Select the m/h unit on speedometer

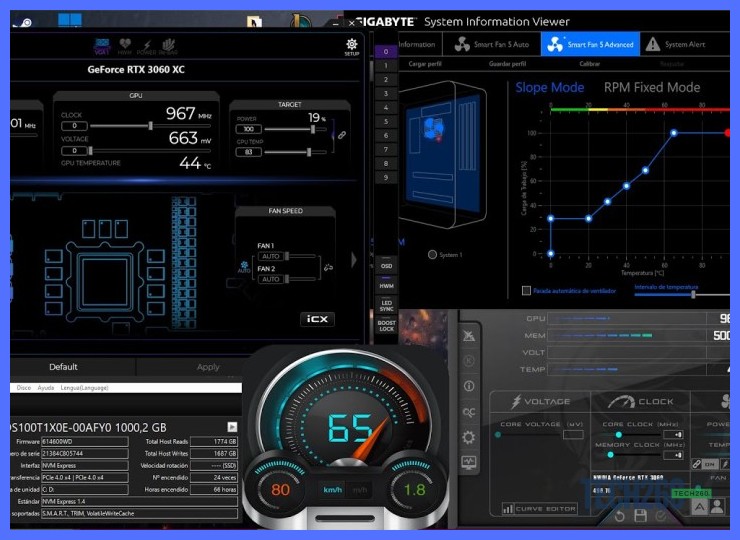coord(360,490)
